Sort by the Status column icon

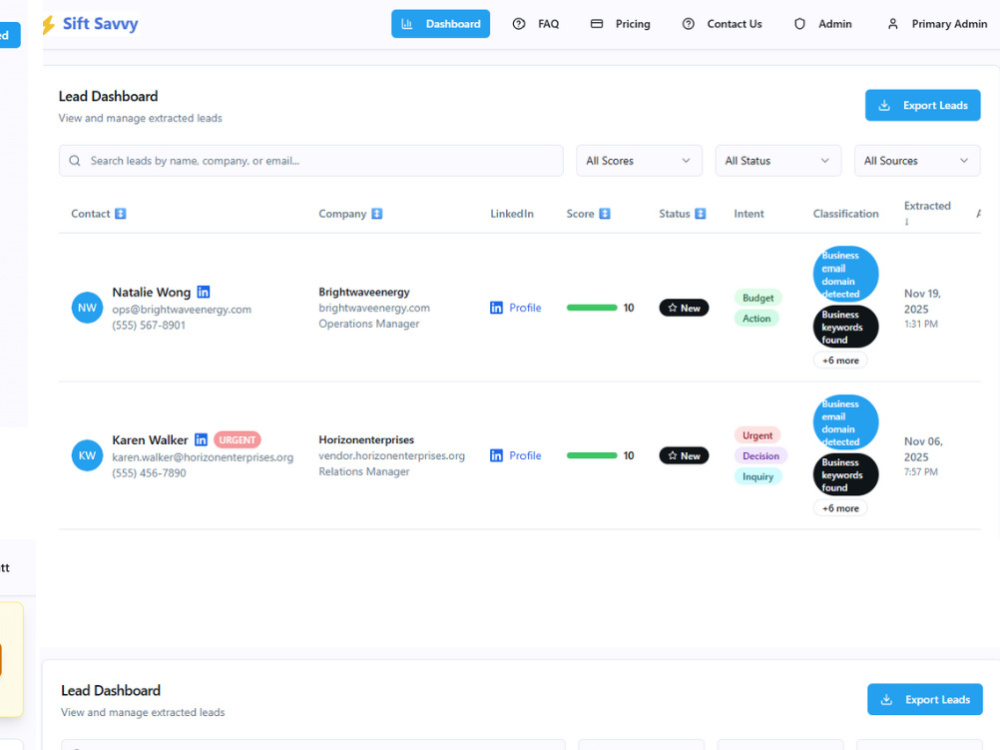(x=700, y=214)
